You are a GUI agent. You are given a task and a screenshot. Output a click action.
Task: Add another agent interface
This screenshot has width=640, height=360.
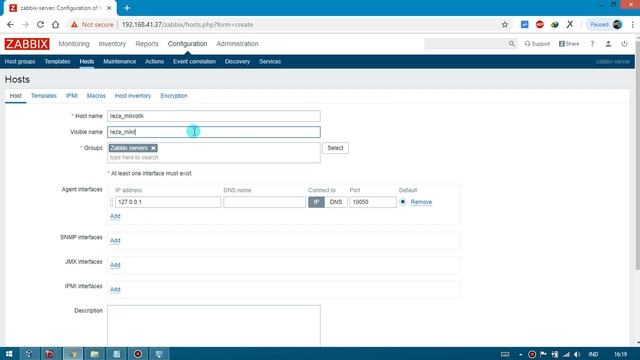(115, 216)
